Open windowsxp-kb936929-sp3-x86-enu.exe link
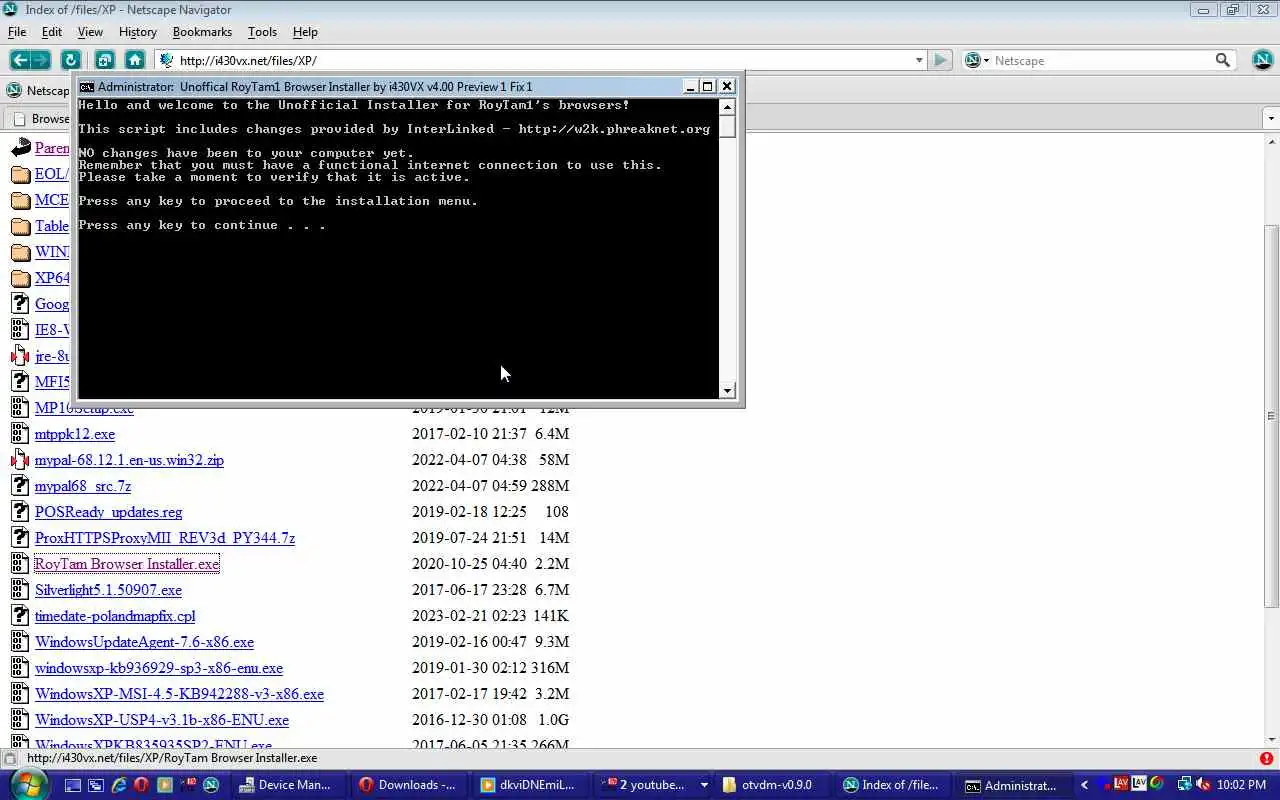Viewport: 1280px width, 800px height. (159, 668)
